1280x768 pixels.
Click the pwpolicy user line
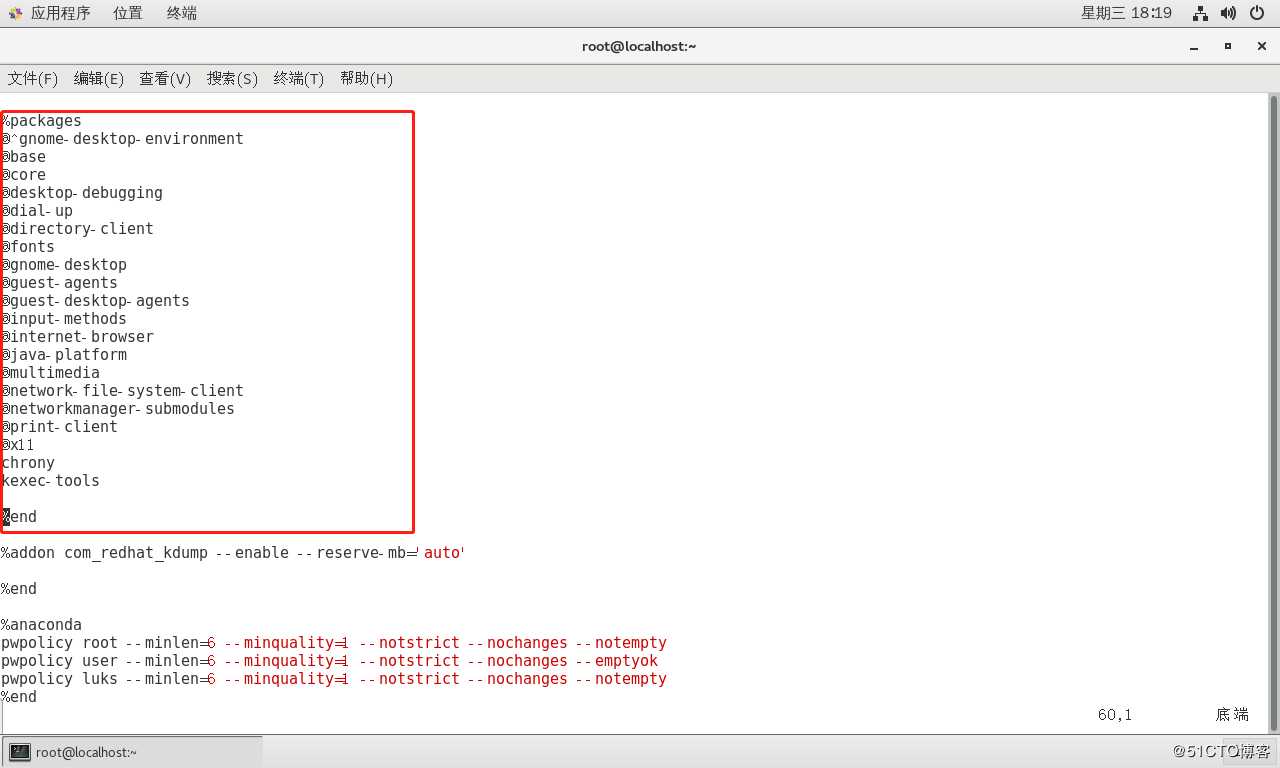(330, 661)
